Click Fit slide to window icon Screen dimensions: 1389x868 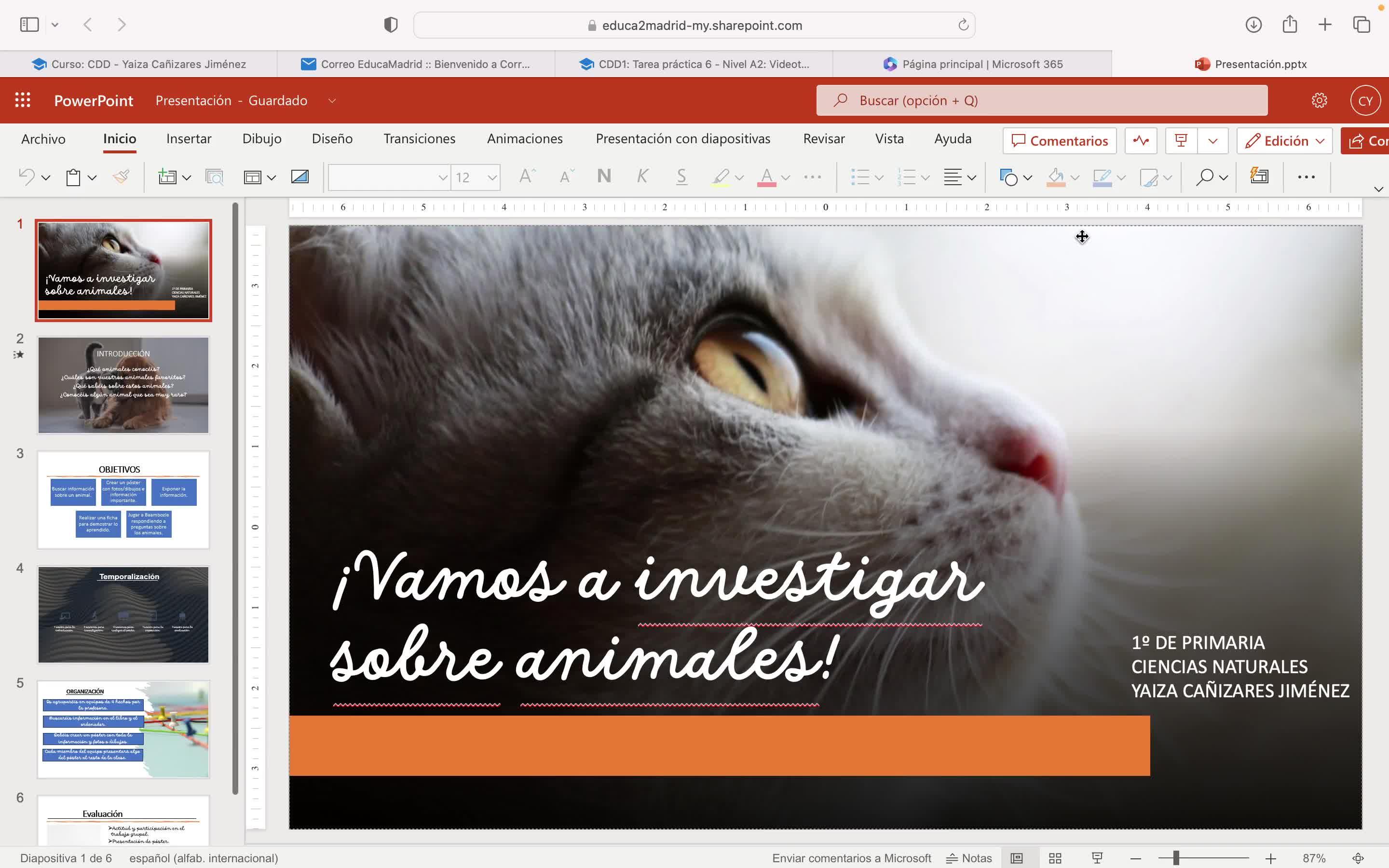pyautogui.click(x=1358, y=858)
